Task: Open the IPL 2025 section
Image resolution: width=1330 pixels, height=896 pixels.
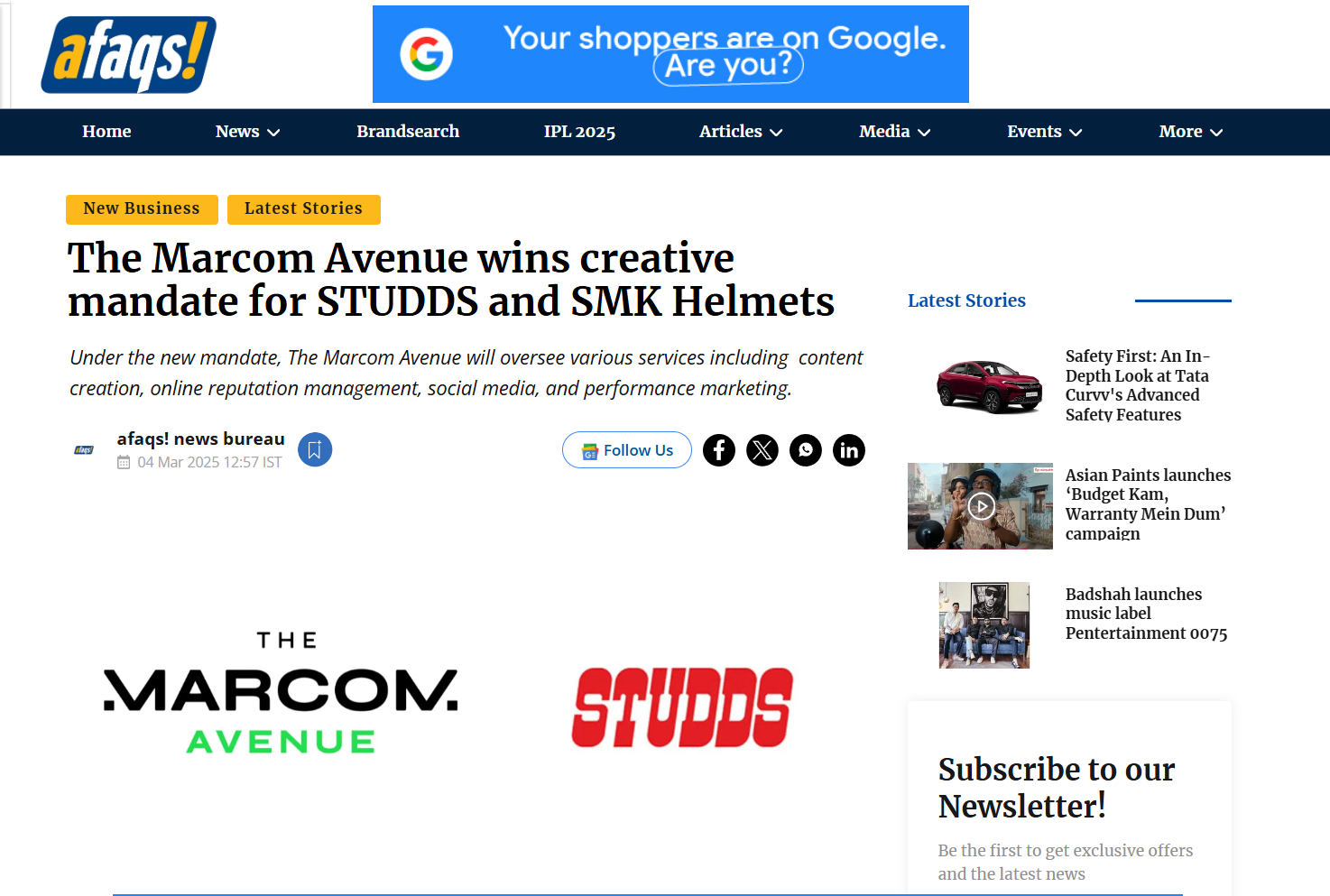Action: point(579,132)
